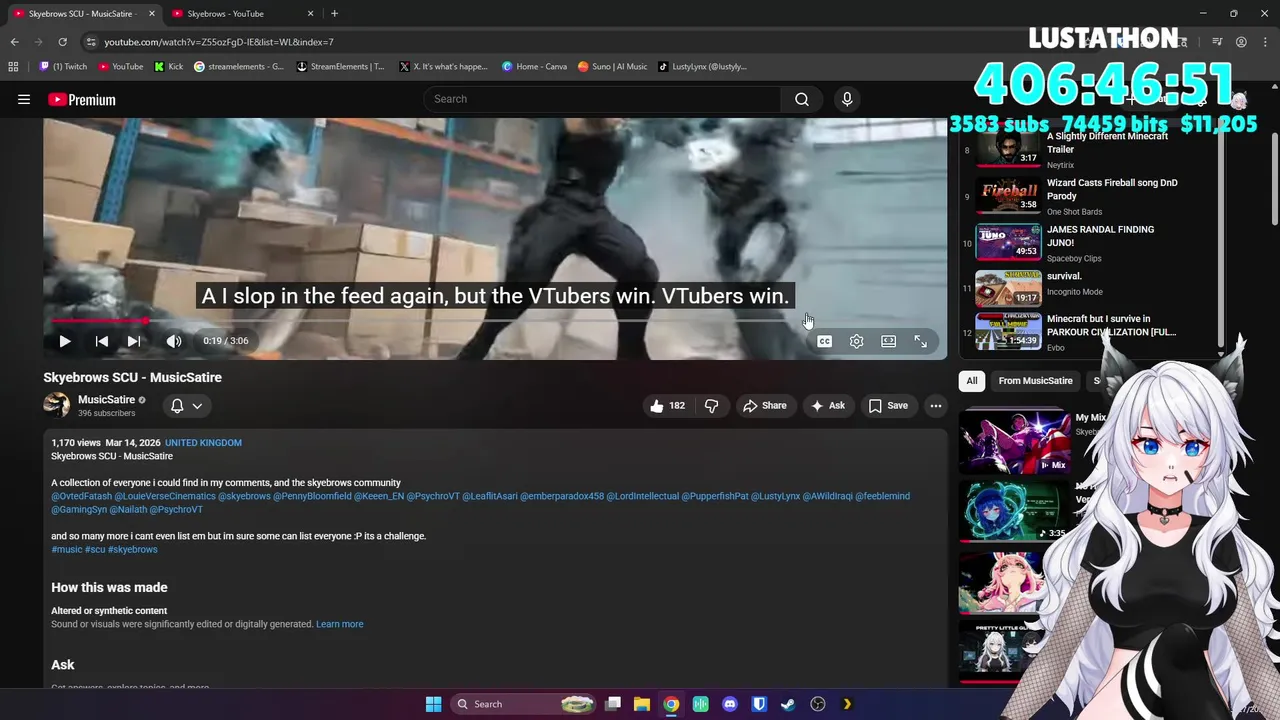The width and height of the screenshot is (1280, 720).
Task: Open the StreamElements bookmark
Action: tap(341, 67)
